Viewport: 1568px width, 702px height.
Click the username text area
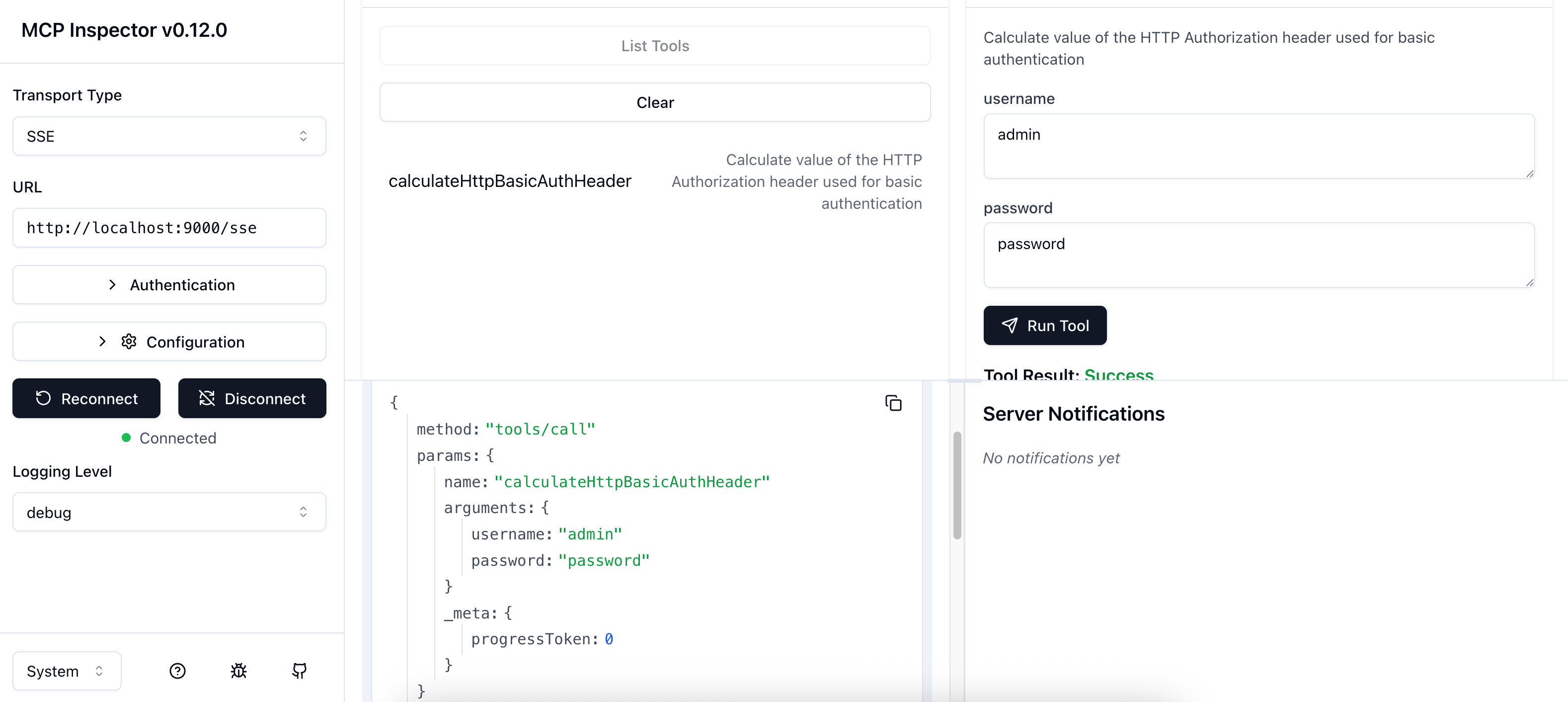(1259, 146)
